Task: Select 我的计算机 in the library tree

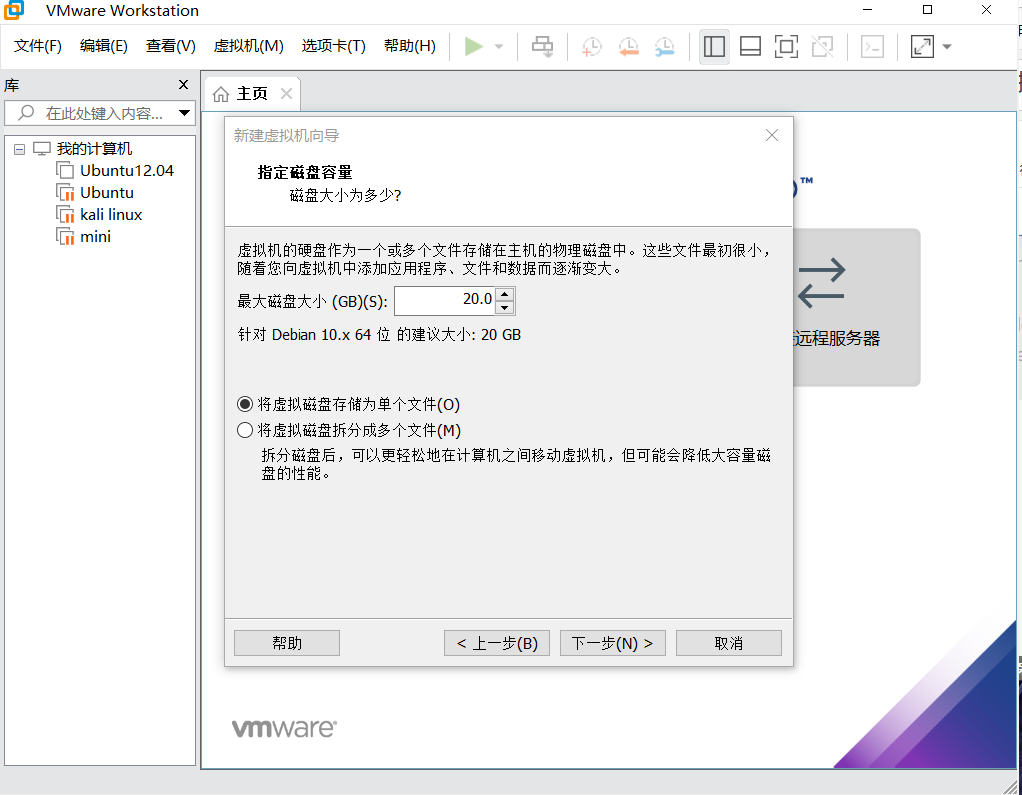Action: click(94, 149)
